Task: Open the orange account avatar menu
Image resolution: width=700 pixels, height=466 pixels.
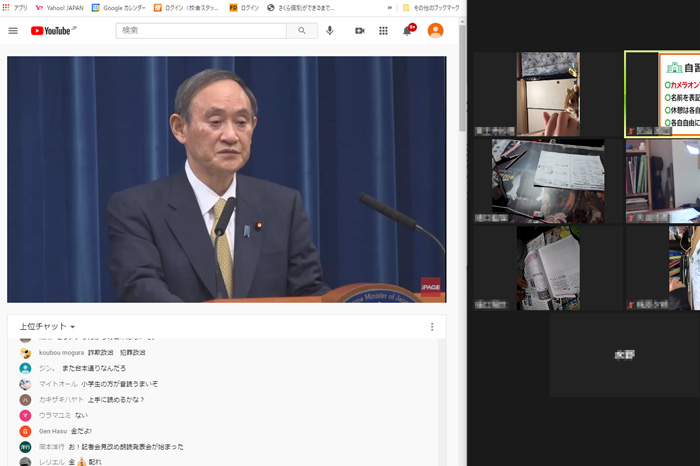Action: 435,31
